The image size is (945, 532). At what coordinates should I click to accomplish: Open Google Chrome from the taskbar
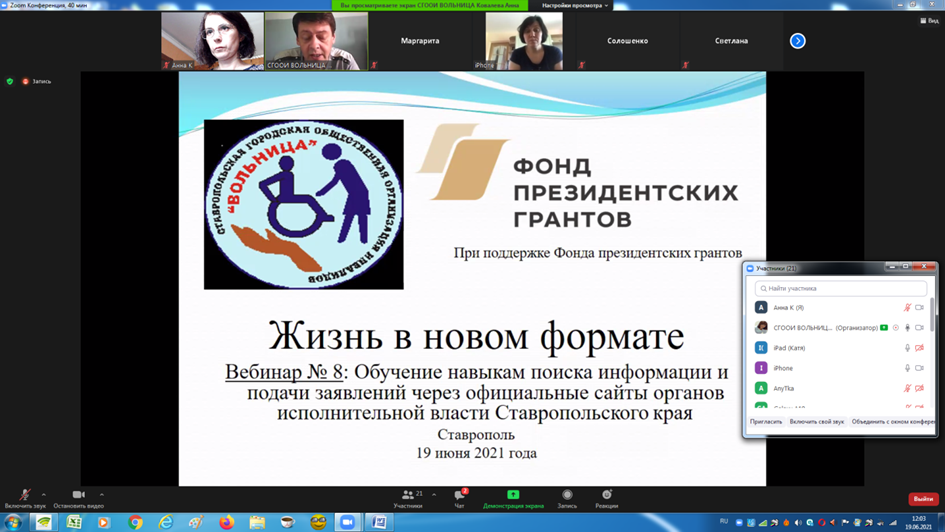pos(136,522)
